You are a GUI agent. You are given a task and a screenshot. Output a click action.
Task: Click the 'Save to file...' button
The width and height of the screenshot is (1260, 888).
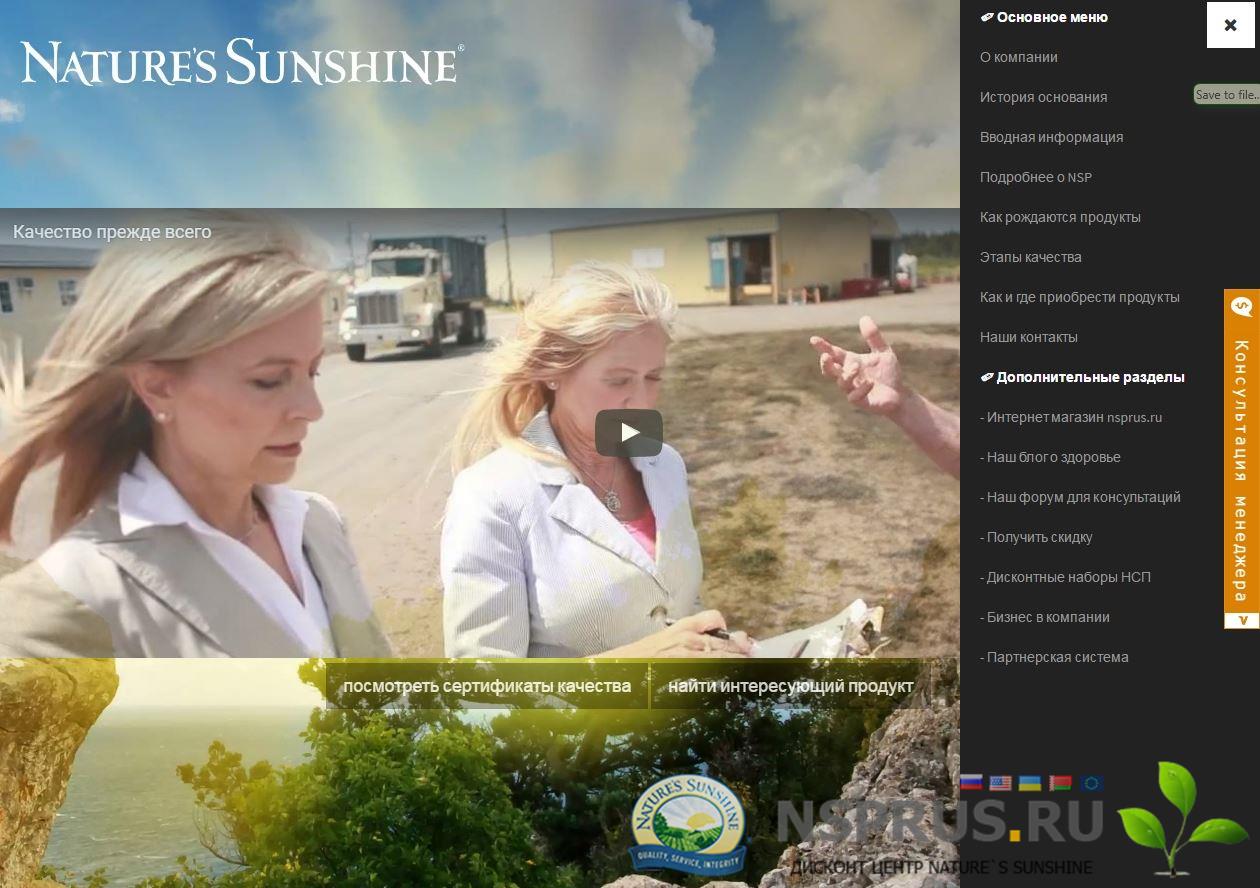pyautogui.click(x=1227, y=95)
